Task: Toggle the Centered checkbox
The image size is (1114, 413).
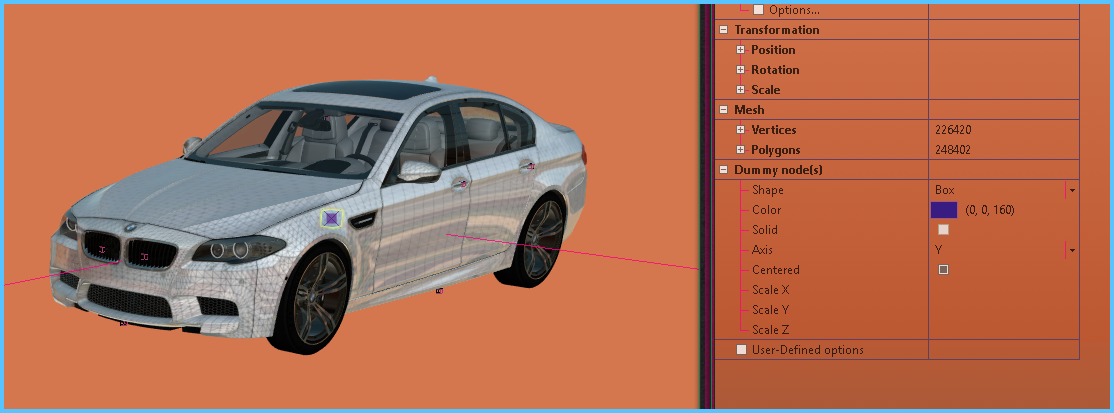Action: (943, 270)
